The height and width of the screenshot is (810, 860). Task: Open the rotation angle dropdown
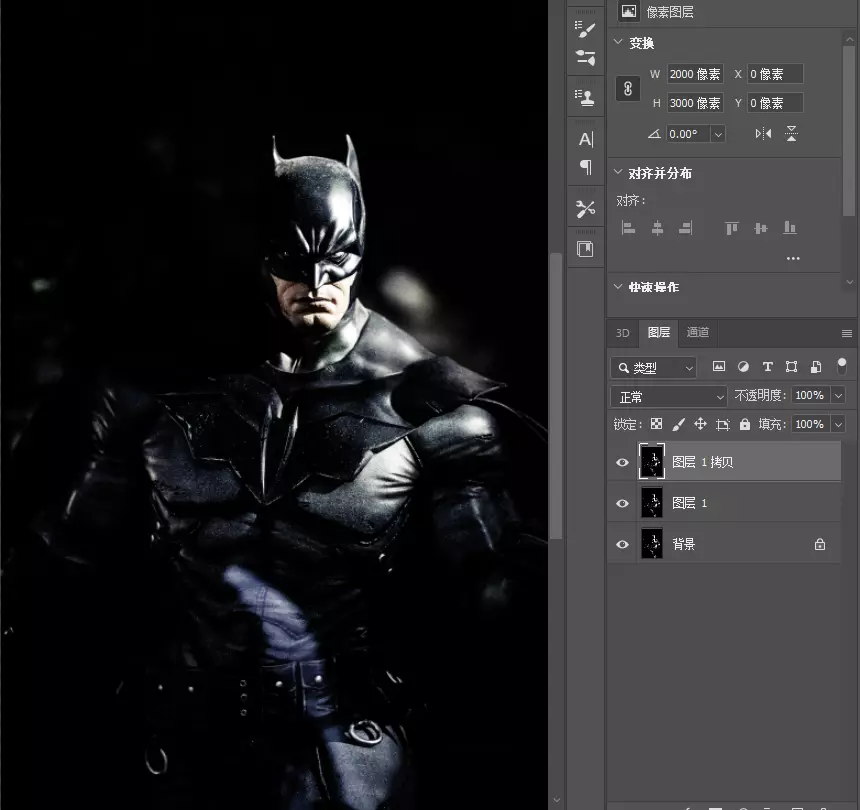(x=718, y=134)
